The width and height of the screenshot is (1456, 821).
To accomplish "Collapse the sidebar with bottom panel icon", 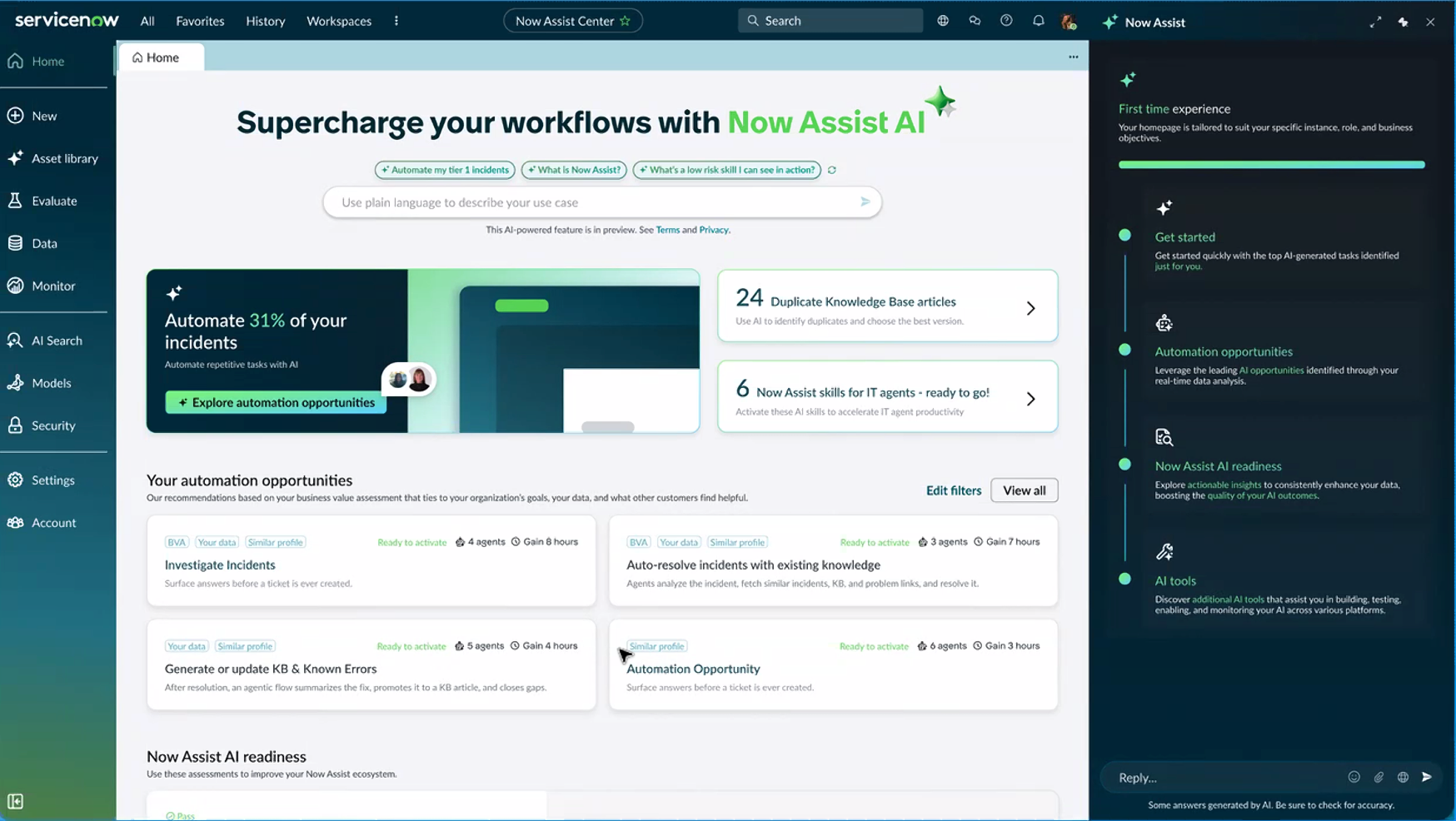I will [x=15, y=802].
